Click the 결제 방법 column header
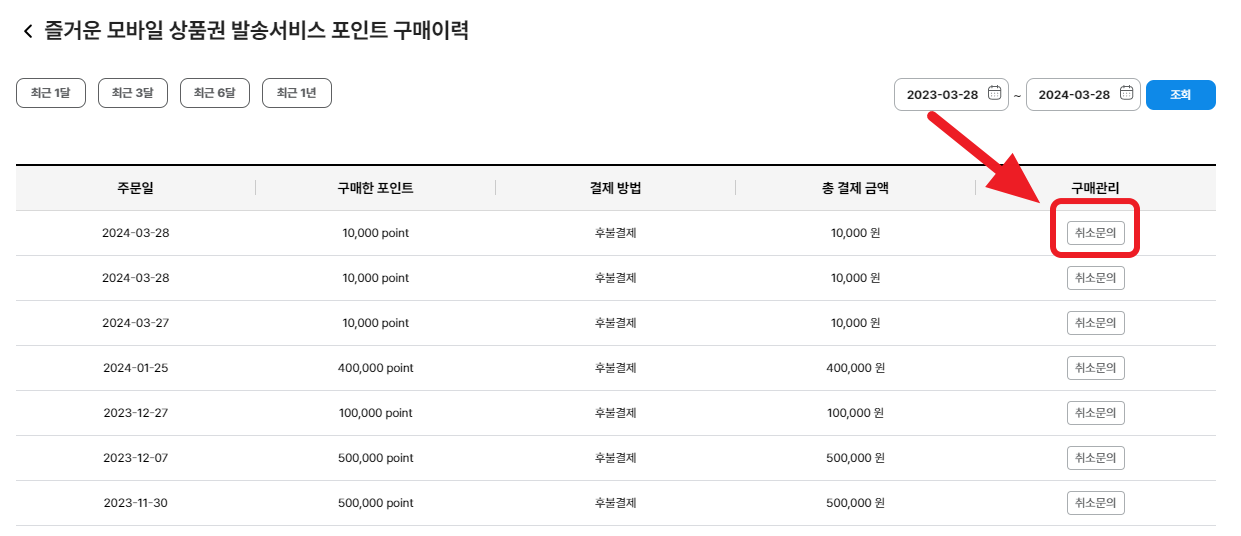This screenshot has height=536, width=1241. (x=615, y=188)
